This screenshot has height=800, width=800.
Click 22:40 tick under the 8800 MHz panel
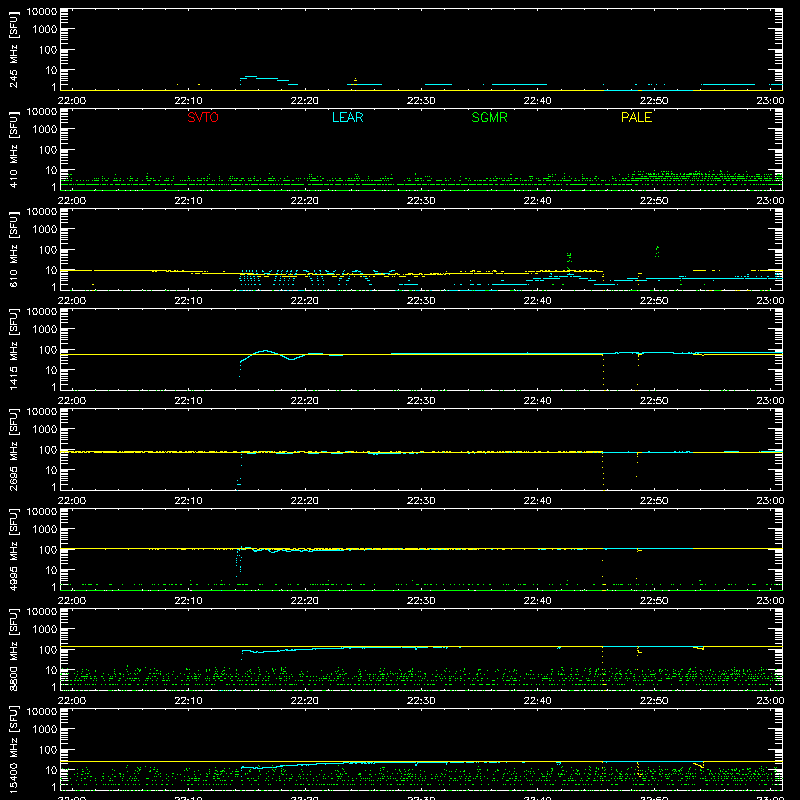[537, 701]
